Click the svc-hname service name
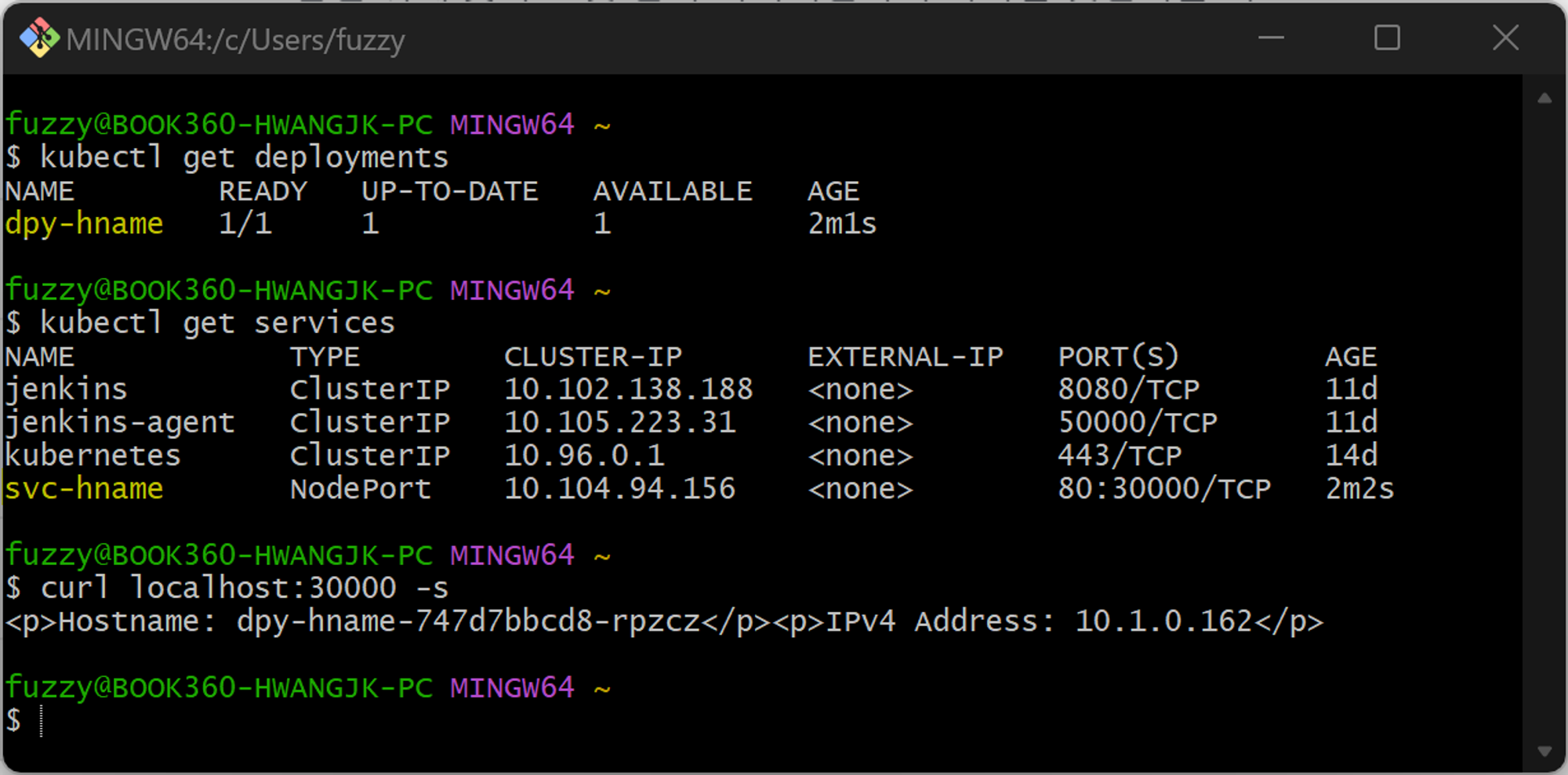This screenshot has width=1568, height=775. pyautogui.click(x=85, y=489)
